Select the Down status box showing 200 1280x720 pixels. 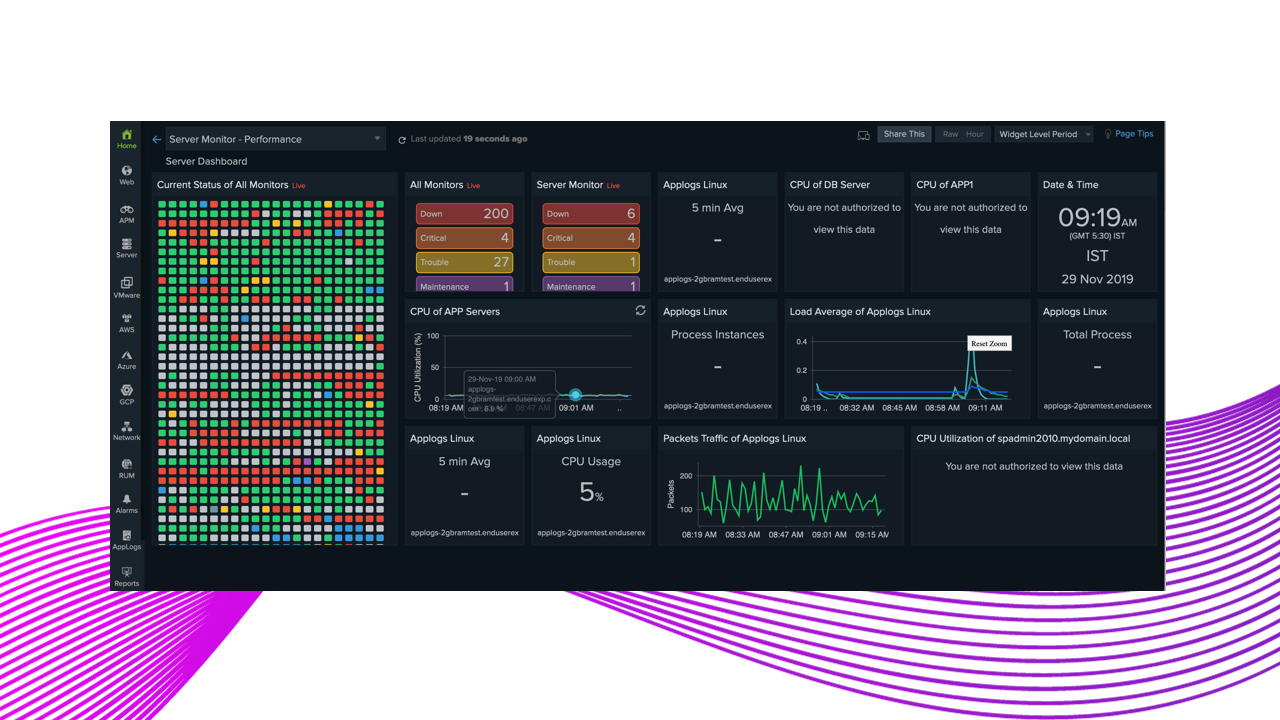pos(464,213)
